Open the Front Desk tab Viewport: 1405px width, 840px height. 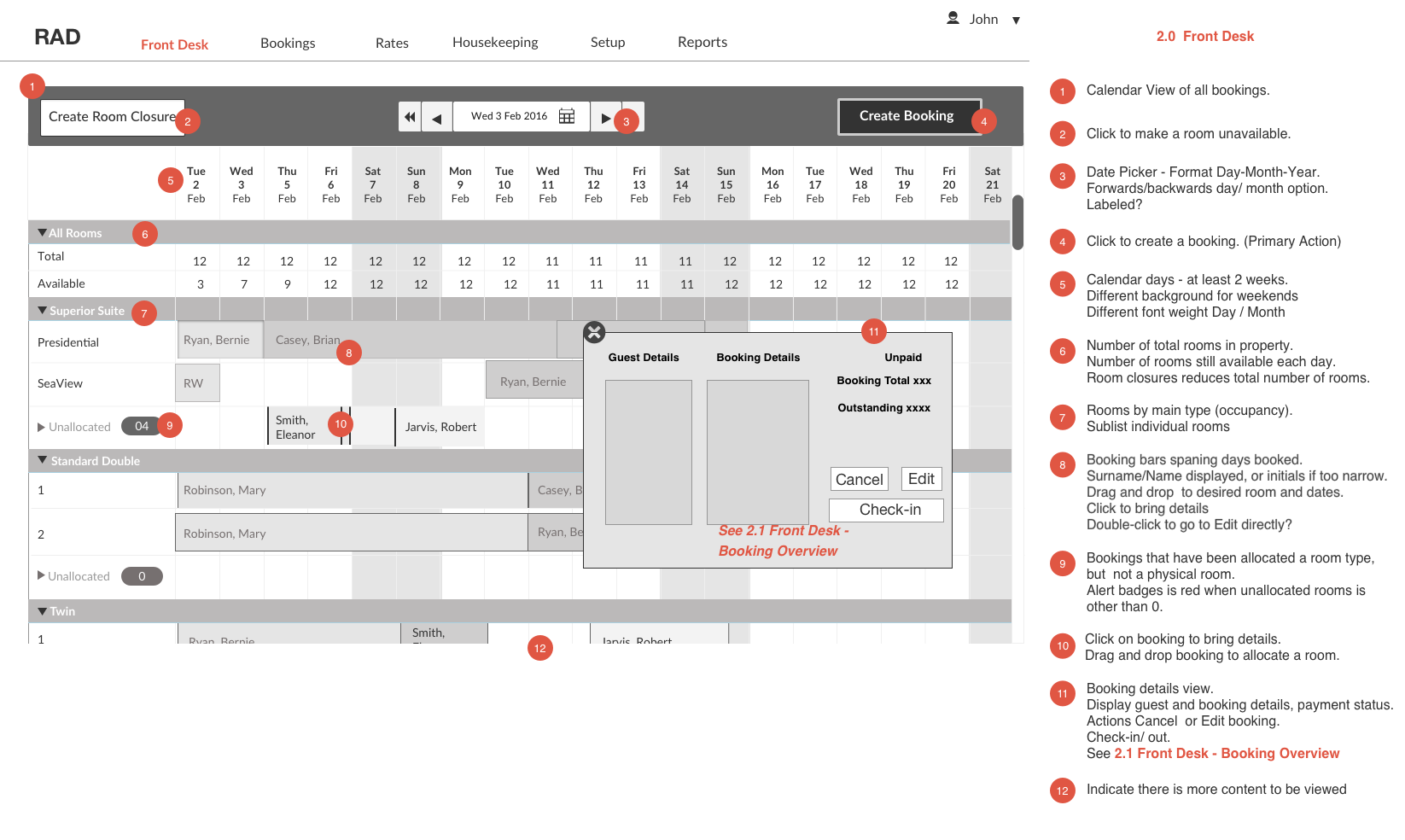coord(174,44)
